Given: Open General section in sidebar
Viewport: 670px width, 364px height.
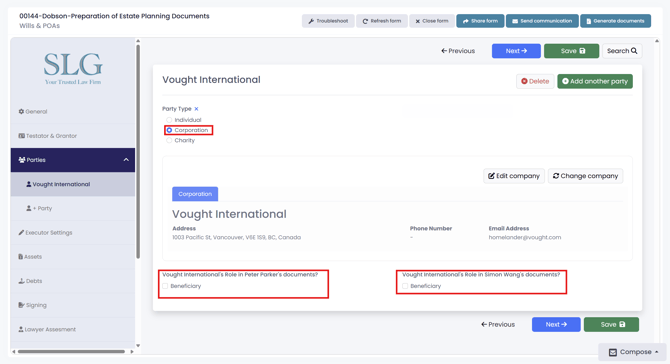Looking at the screenshot, I should 73,112.
